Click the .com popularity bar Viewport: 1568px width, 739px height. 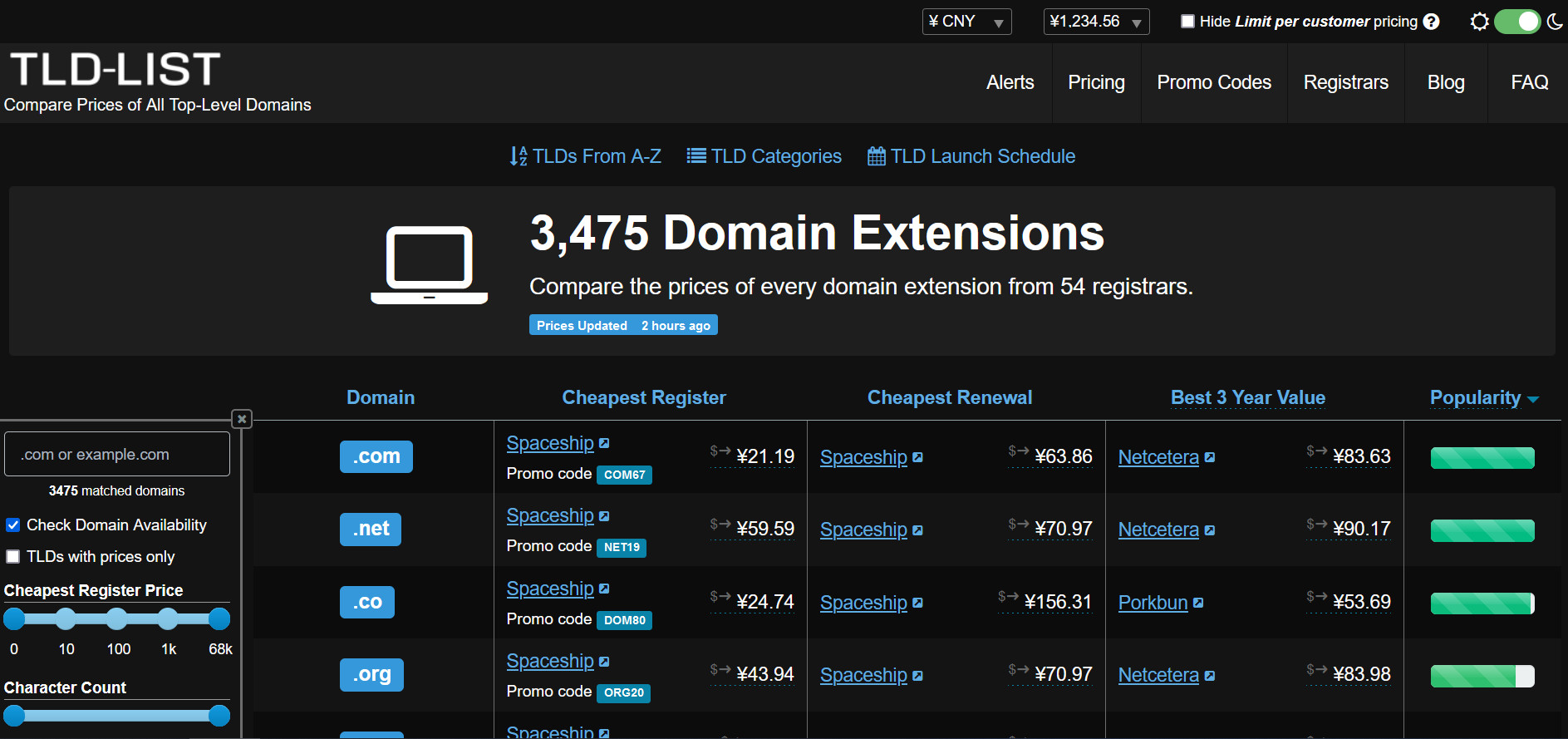pyautogui.click(x=1482, y=457)
